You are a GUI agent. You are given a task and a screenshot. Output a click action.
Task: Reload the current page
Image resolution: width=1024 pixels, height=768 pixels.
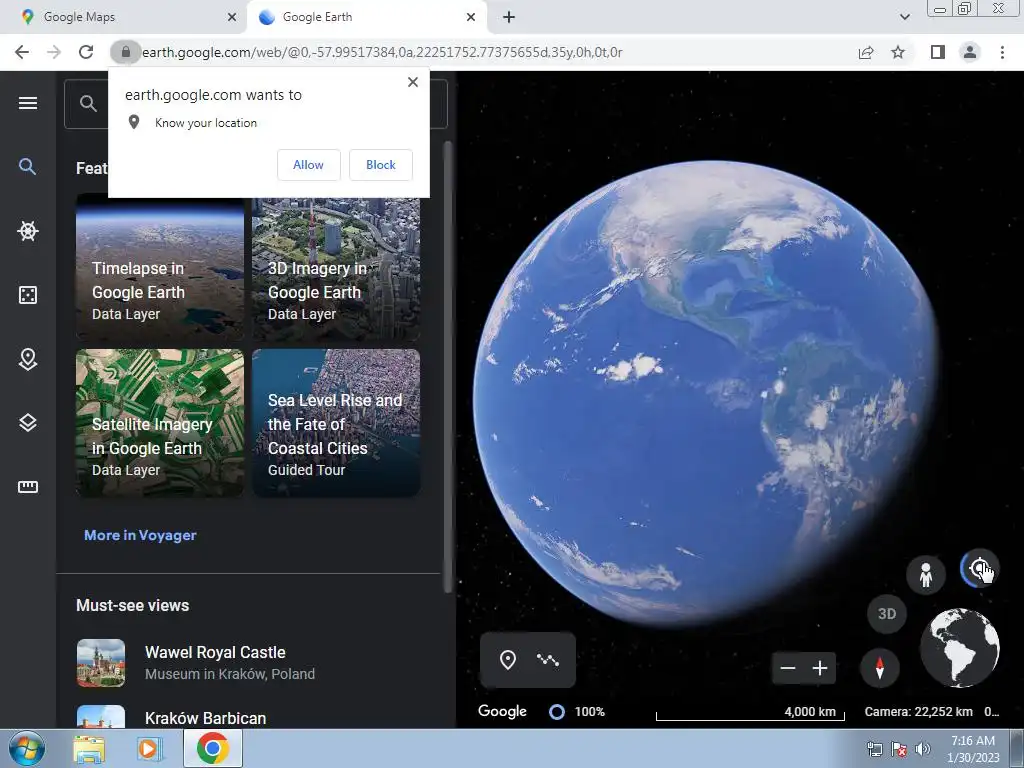pyautogui.click(x=86, y=52)
